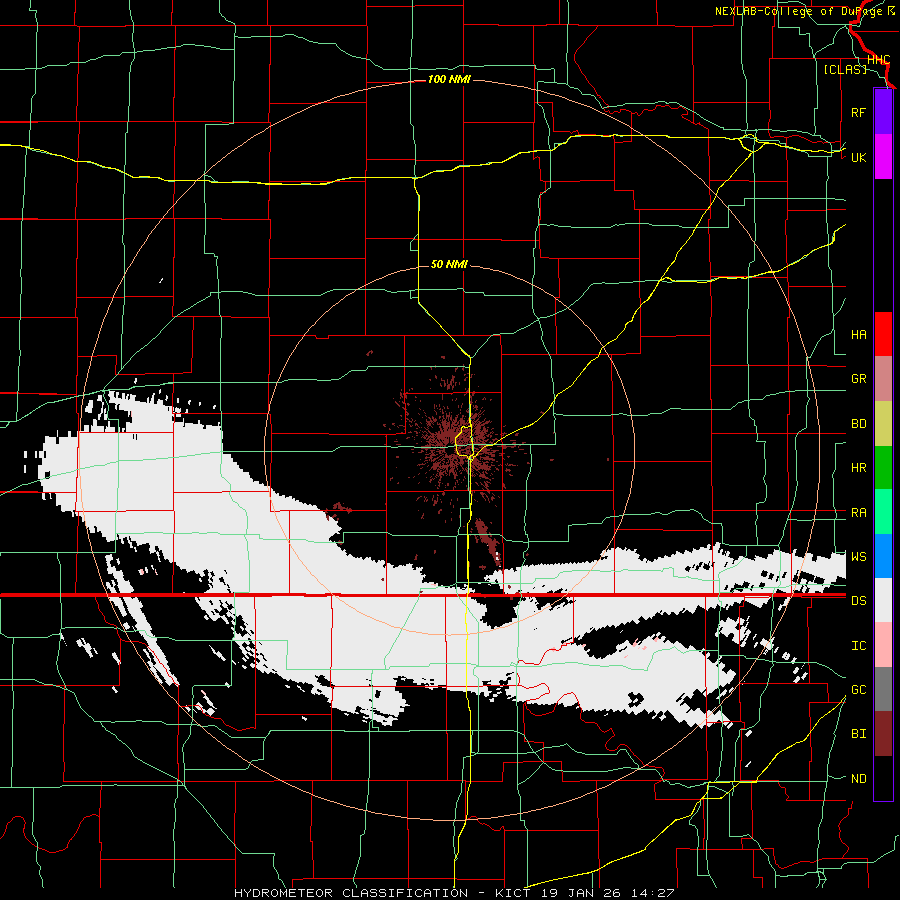Click the NEXLAB-College of DuPage credit text
900x900 pixels.
805,11
